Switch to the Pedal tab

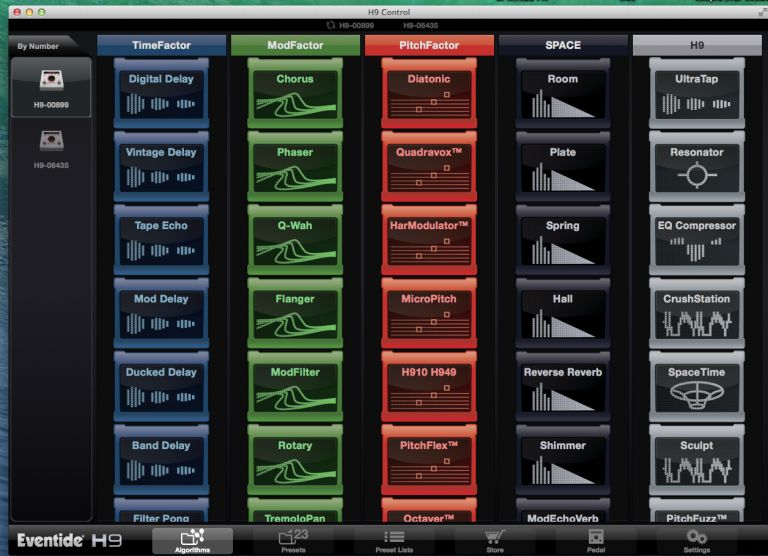click(596, 541)
